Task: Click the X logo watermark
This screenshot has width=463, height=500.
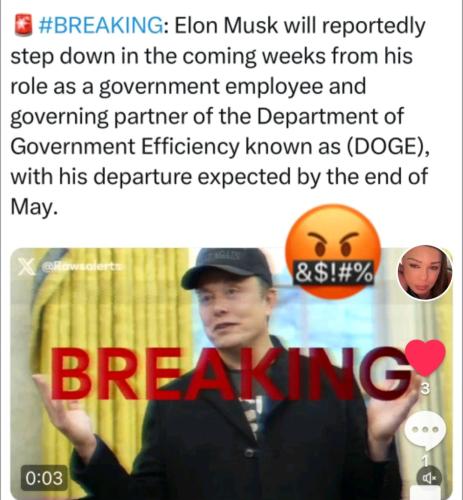Action: (27, 267)
